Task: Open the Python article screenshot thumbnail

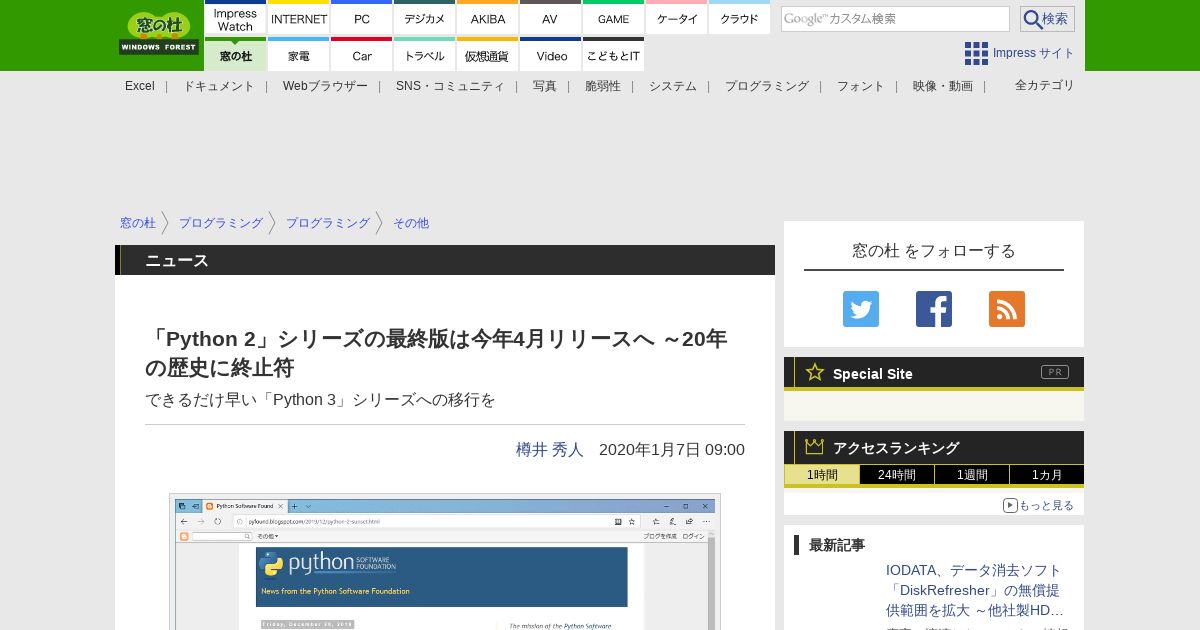Action: [445, 562]
